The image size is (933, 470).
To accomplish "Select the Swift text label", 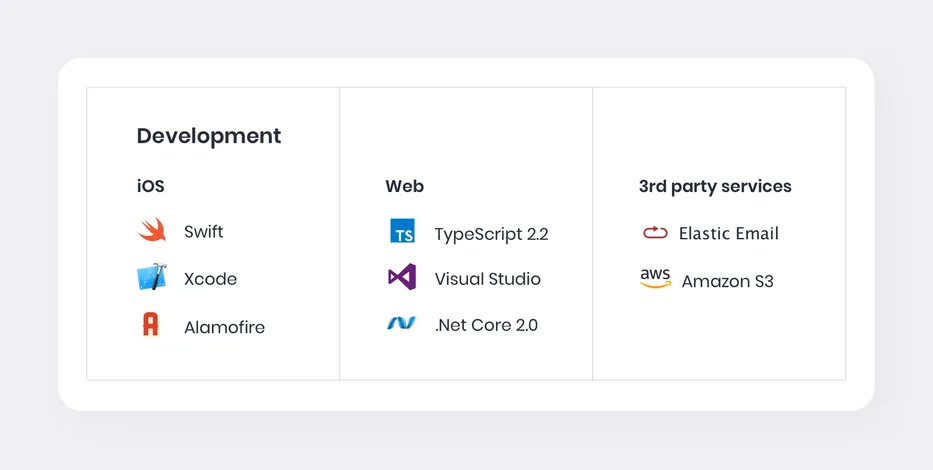I will point(204,232).
